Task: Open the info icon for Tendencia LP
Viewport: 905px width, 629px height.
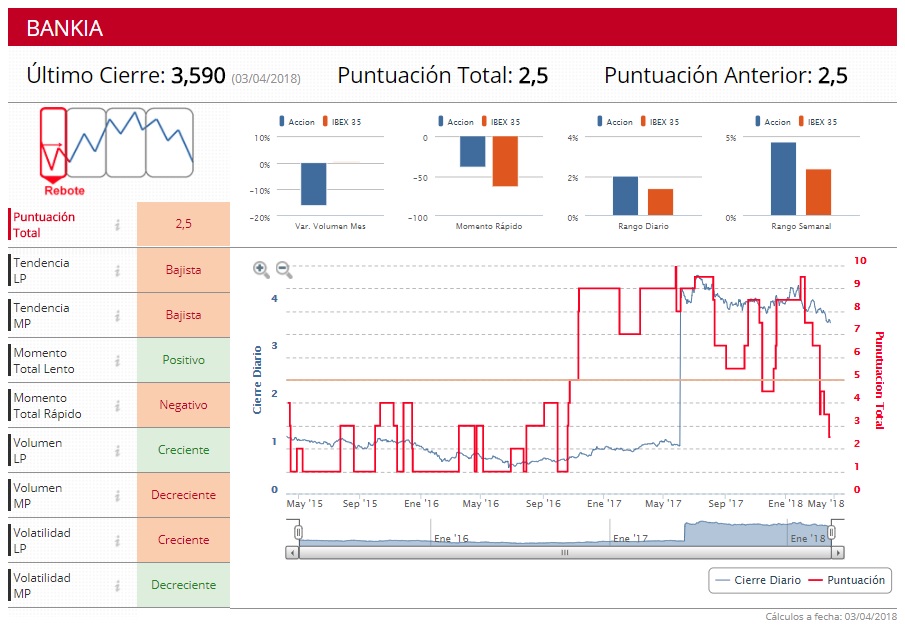Action: coord(117,270)
